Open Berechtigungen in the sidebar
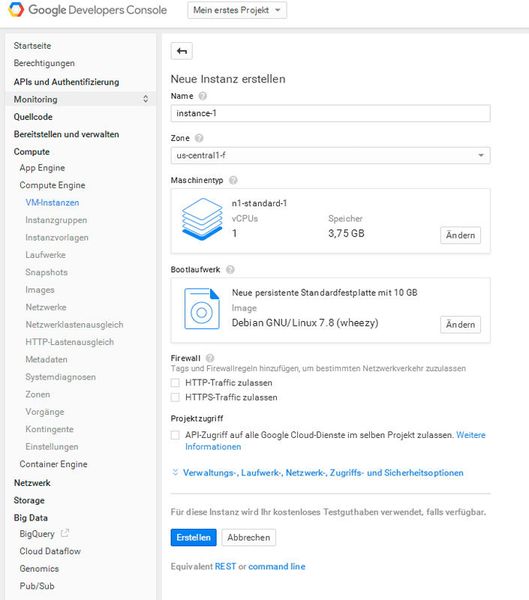Viewport: 529px width, 600px height. [44, 63]
